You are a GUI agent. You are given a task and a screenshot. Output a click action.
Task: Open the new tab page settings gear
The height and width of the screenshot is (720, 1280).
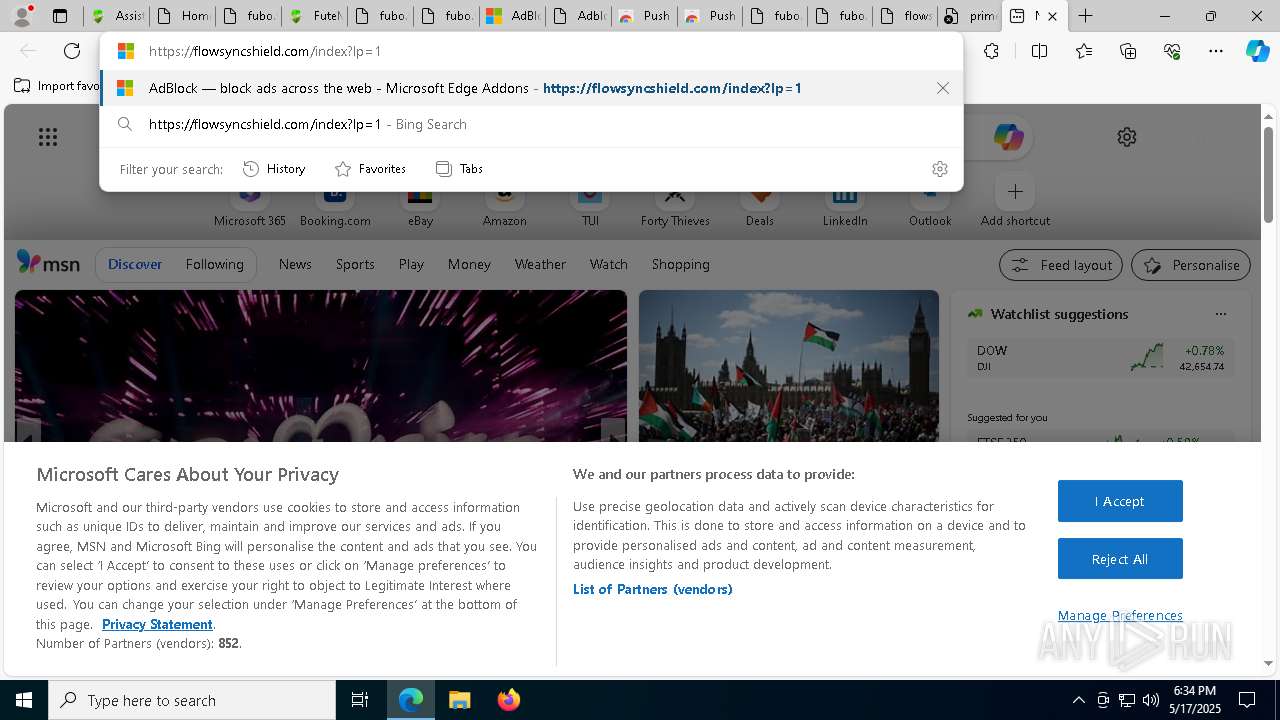click(1127, 137)
